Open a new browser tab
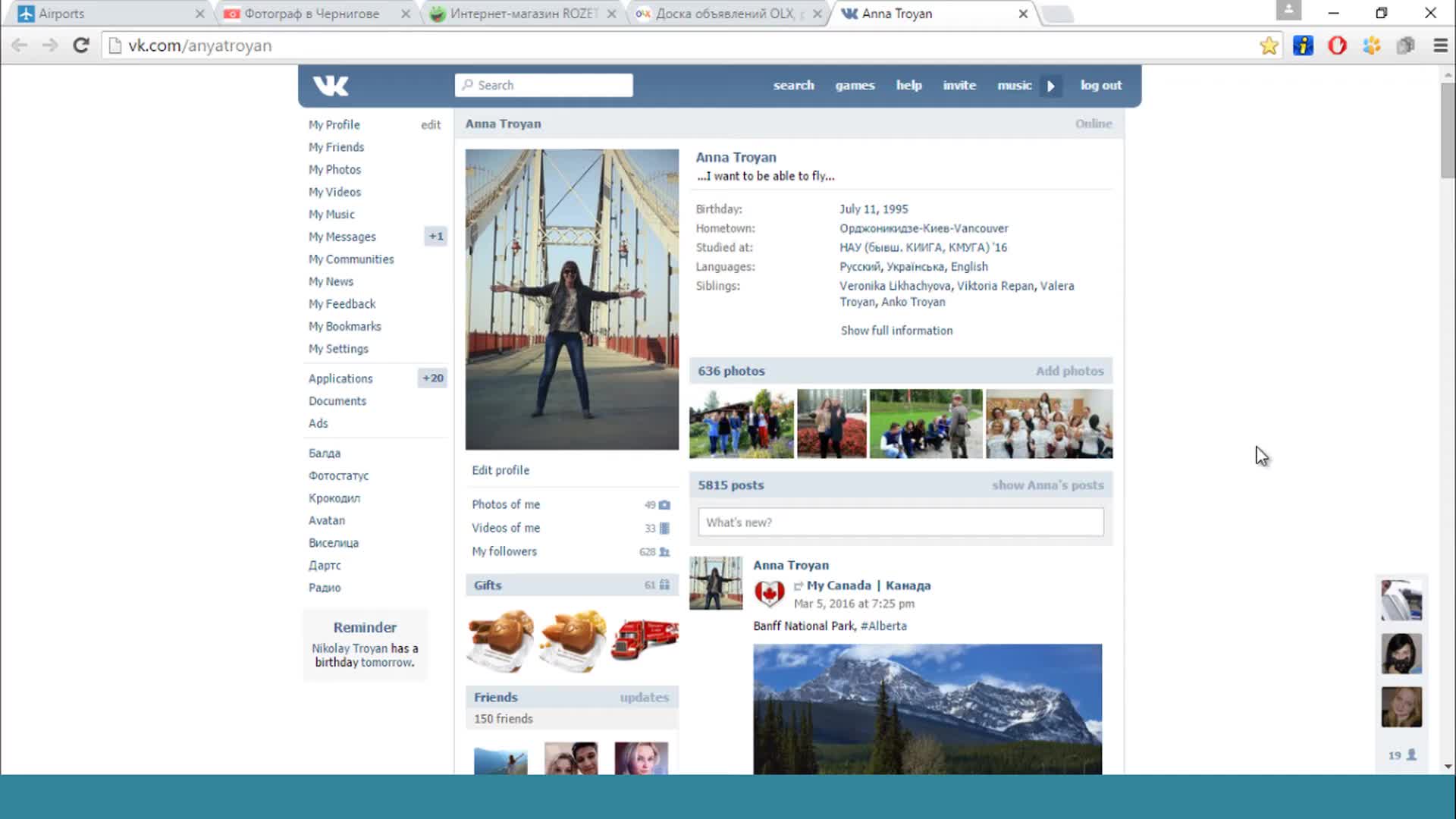1456x819 pixels. [x=1057, y=14]
